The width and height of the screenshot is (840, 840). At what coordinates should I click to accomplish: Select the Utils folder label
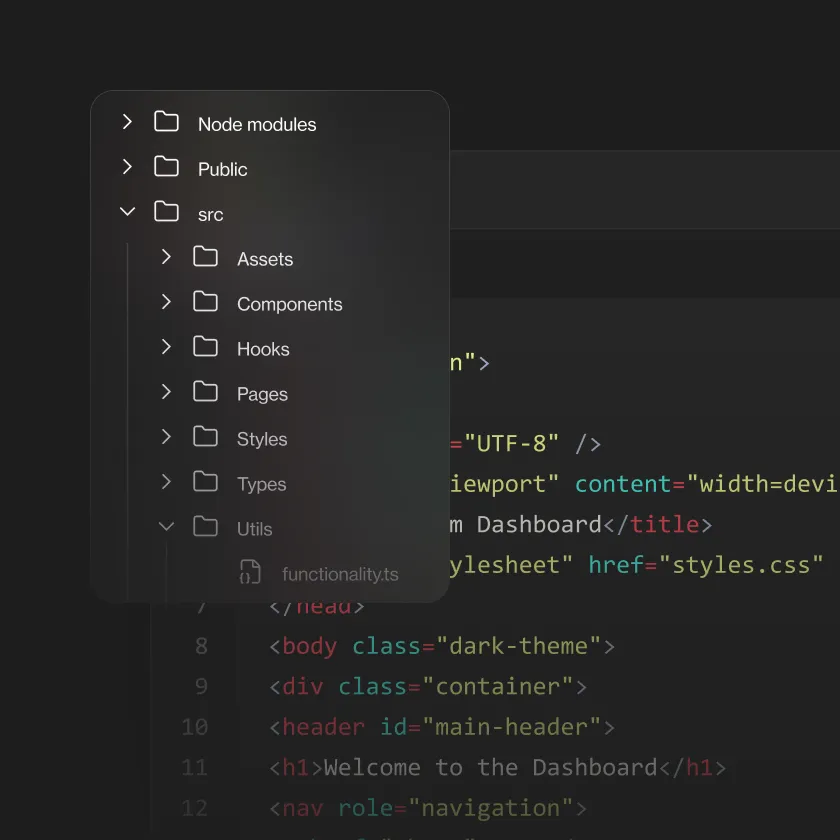pyautogui.click(x=254, y=529)
